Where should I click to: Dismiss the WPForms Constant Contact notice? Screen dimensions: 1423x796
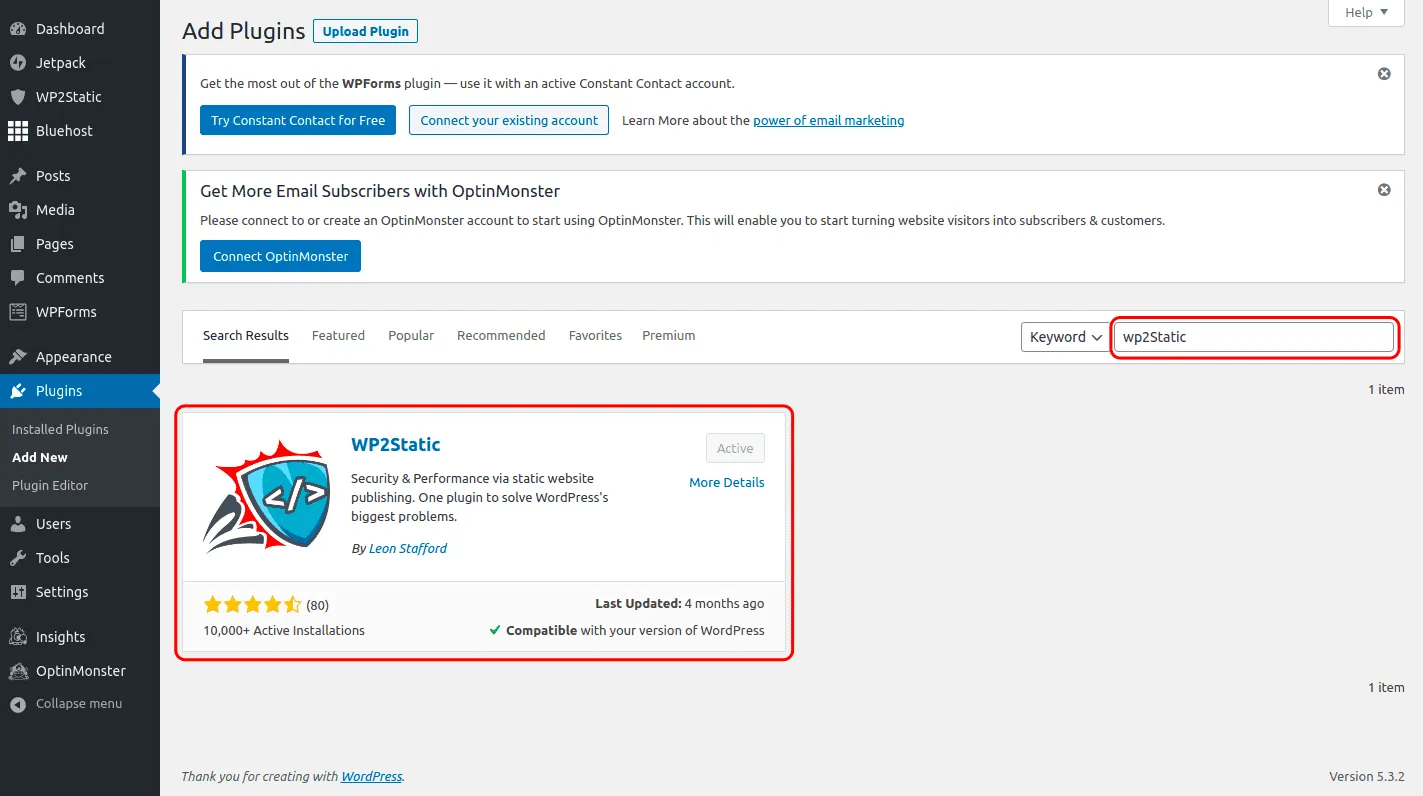1384,74
